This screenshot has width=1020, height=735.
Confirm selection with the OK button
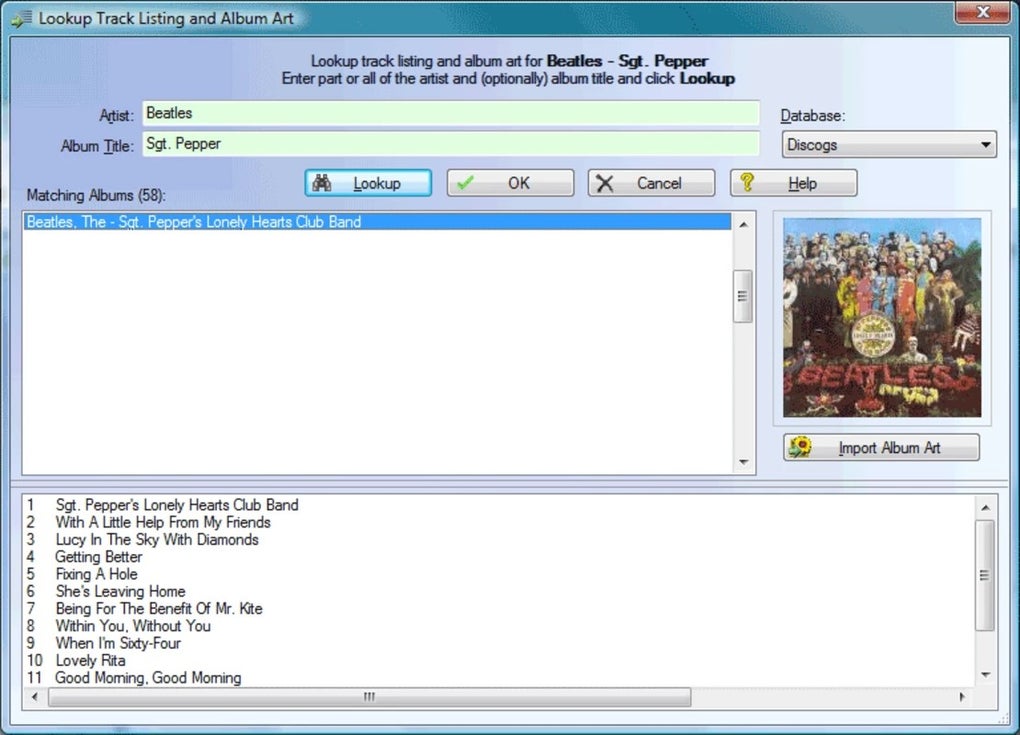coord(510,182)
